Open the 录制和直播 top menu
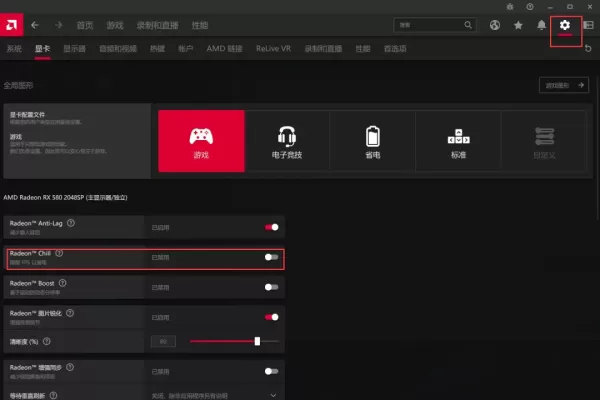The width and height of the screenshot is (600, 400). 158,25
